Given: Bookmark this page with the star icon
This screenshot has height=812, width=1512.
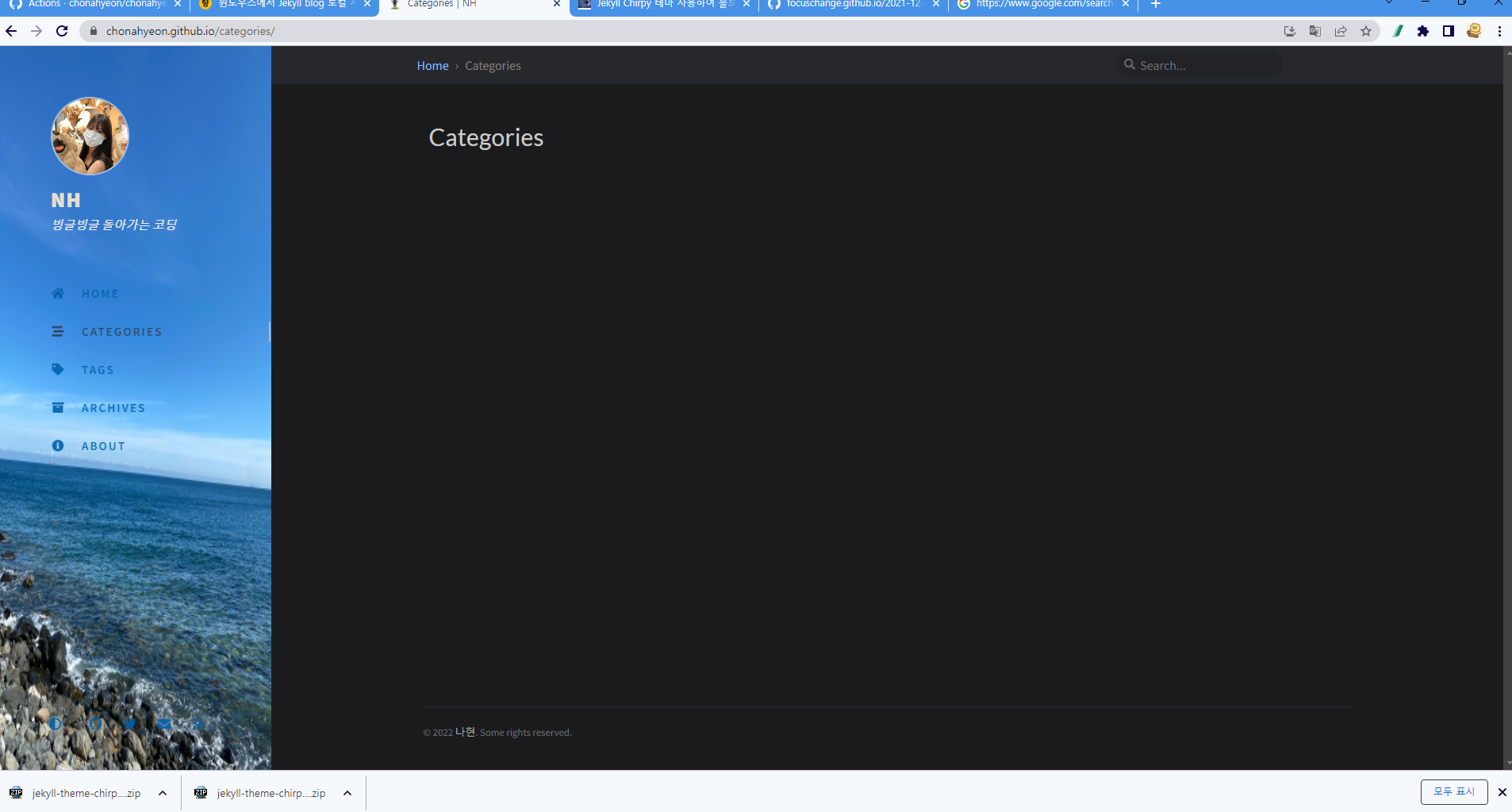Looking at the screenshot, I should click(1366, 31).
